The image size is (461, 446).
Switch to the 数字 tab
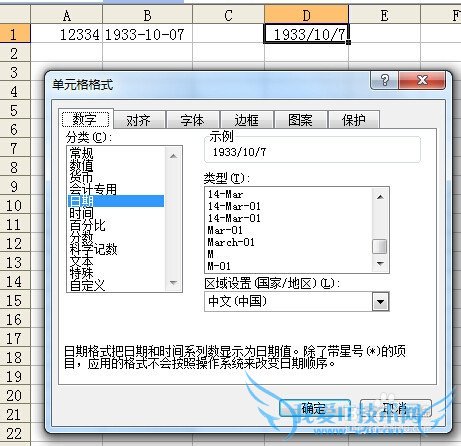85,119
